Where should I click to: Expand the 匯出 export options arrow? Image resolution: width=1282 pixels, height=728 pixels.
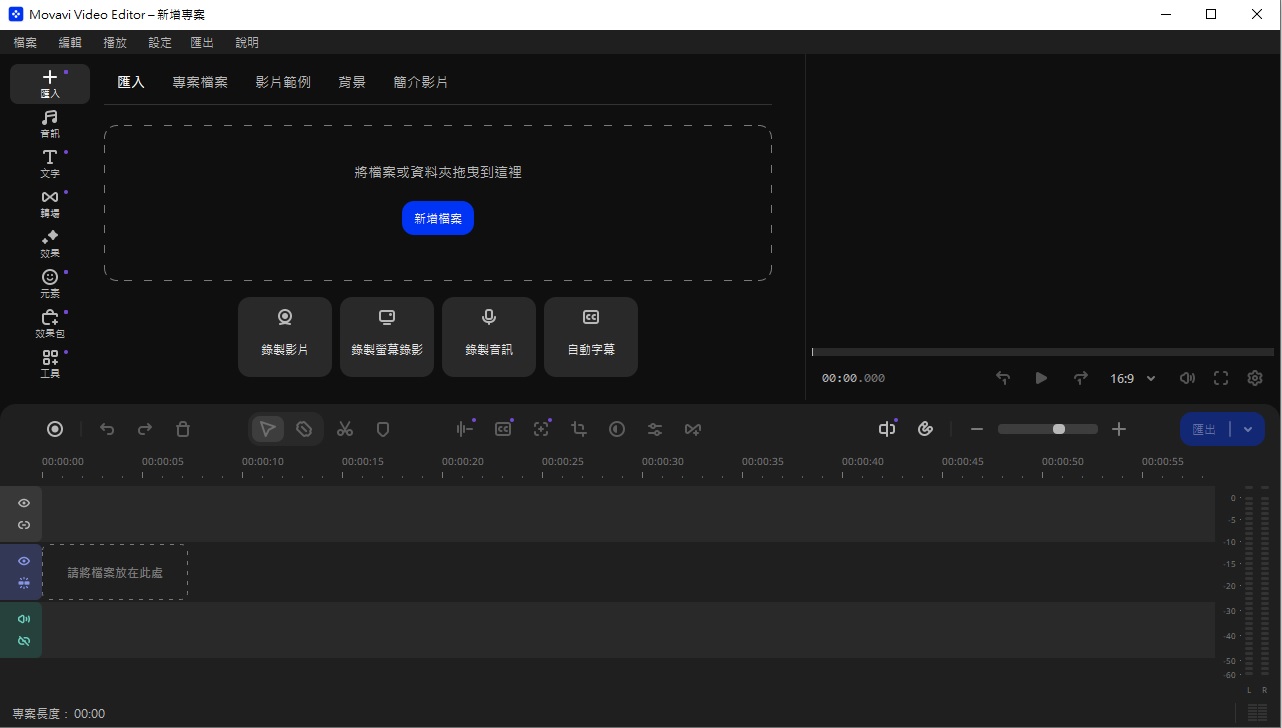pos(1248,429)
